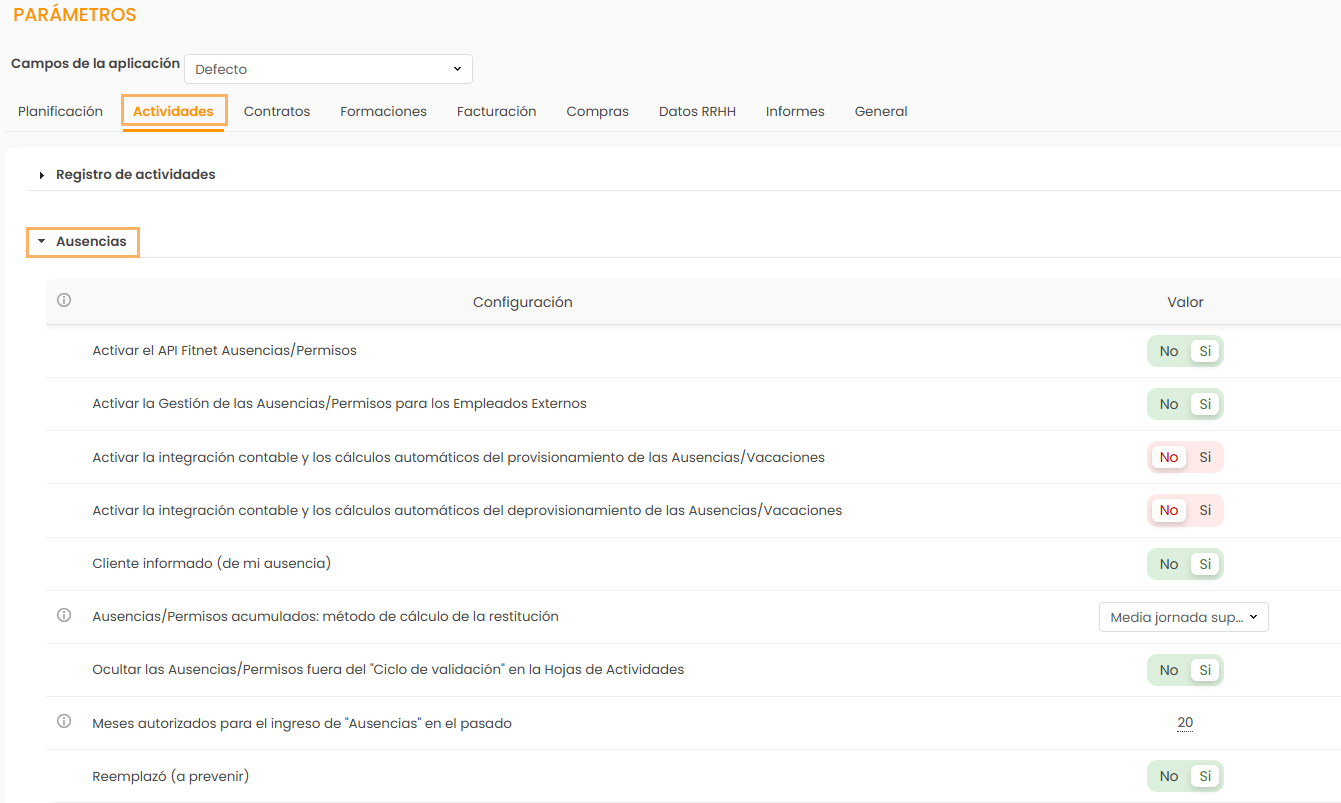Screen dimensions: 1341x803
Task: Toggle Ocultar Ausencias fuera del Ciclo de validación
Action: [1185, 670]
